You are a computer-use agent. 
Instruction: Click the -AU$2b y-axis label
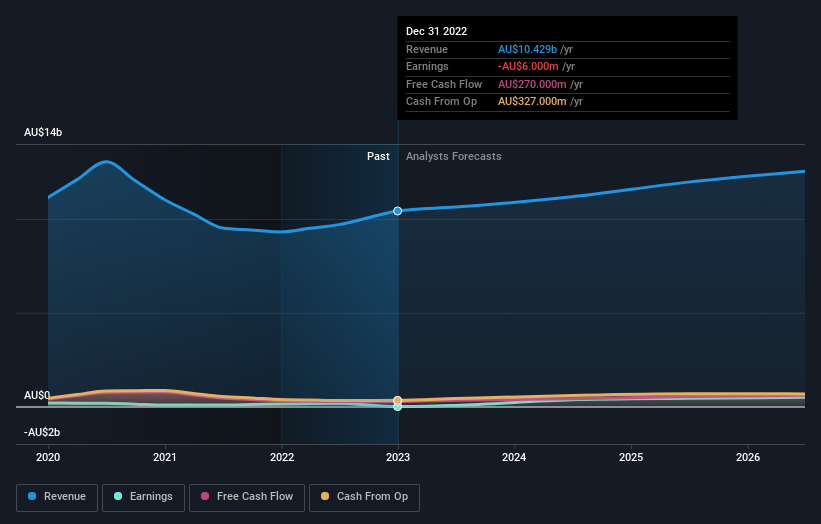coord(42,432)
